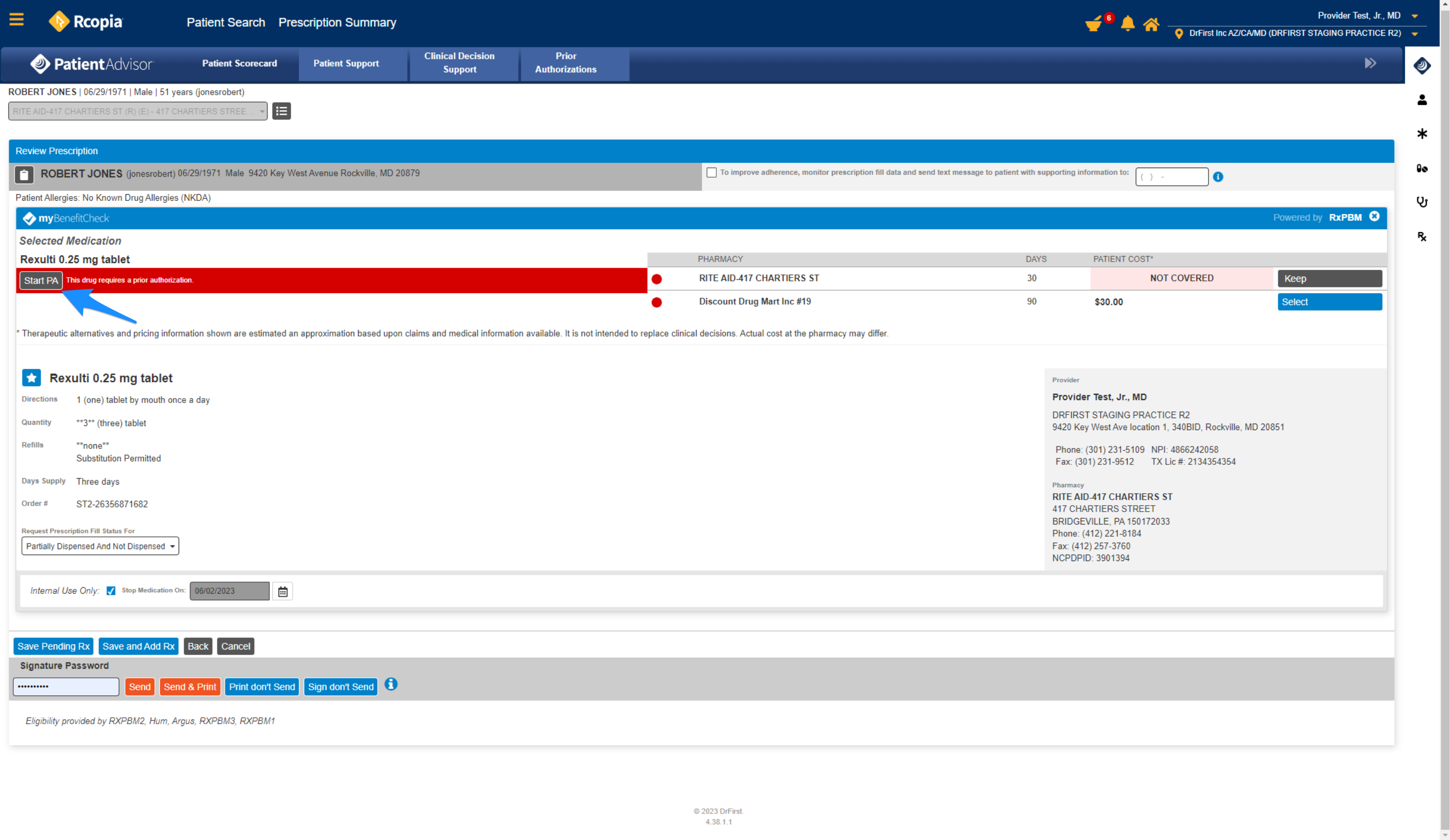Click red status dot for Rite Aid
1450x840 pixels.
coord(656,279)
